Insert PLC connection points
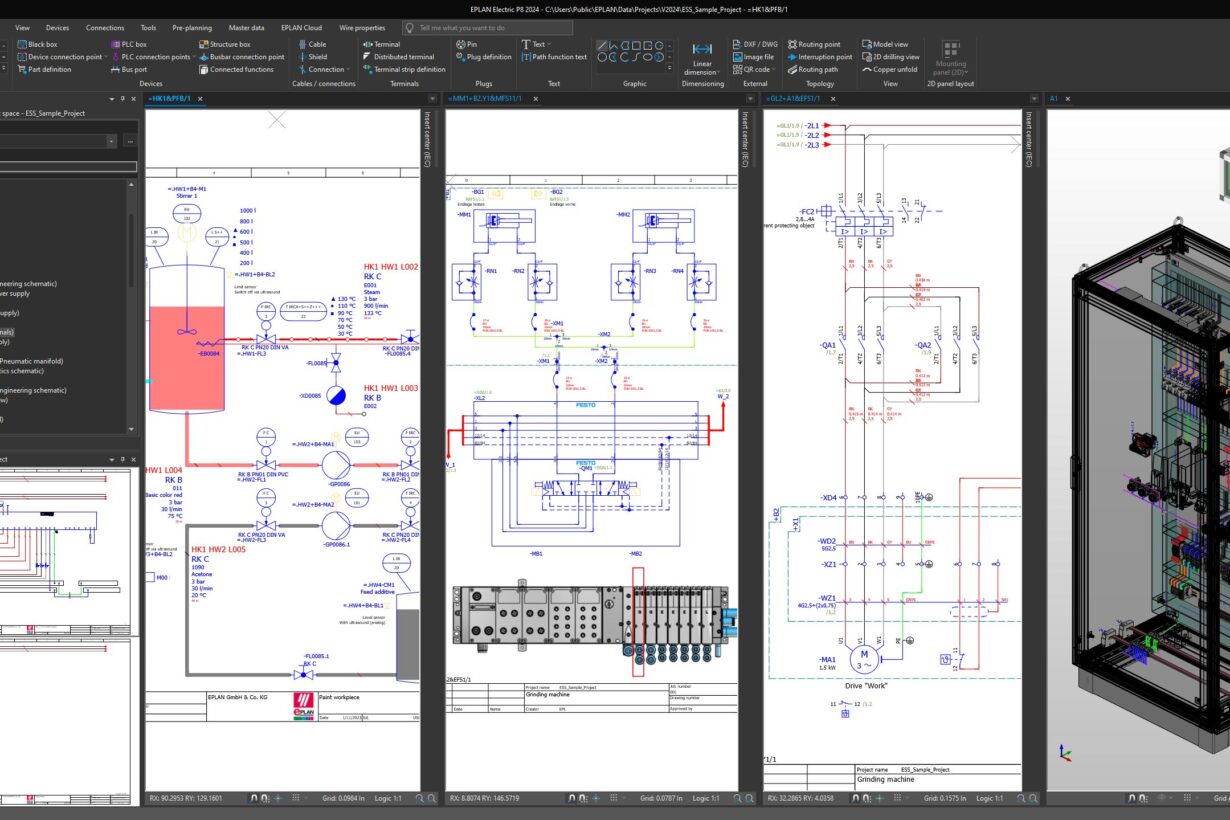The width and height of the screenshot is (1230, 820). 150,57
